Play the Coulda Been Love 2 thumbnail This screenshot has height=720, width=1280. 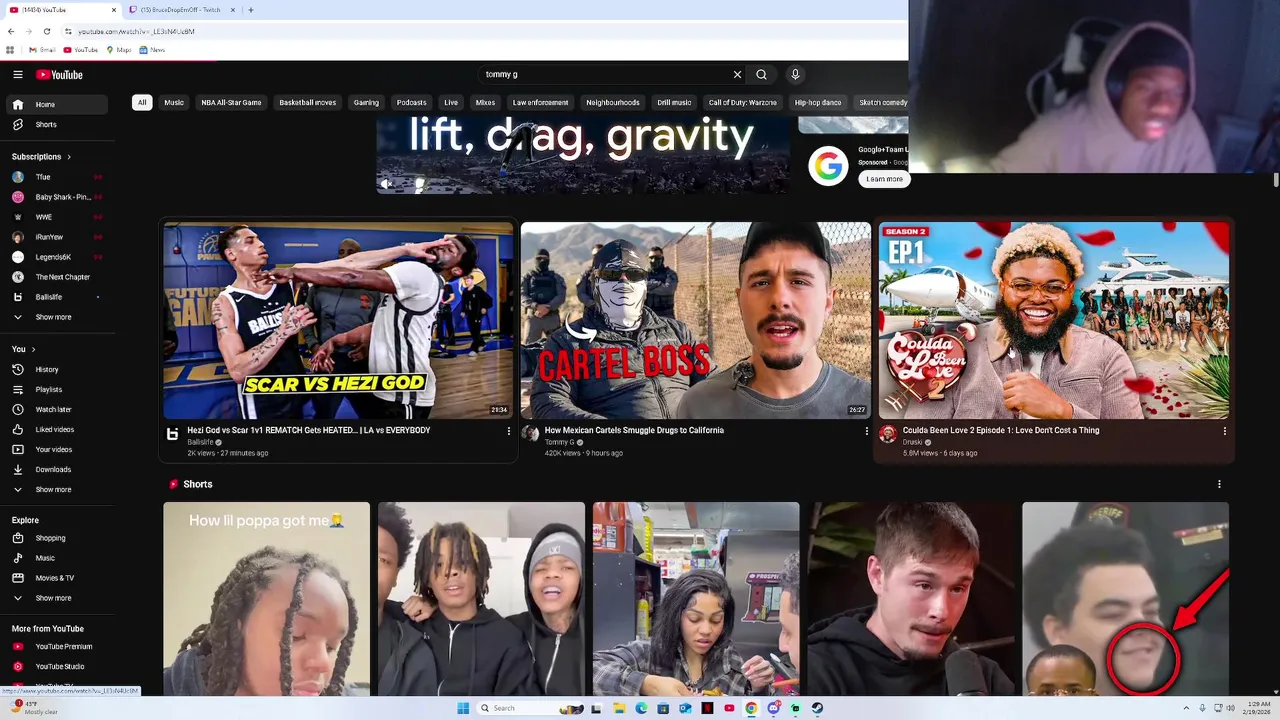tap(1054, 320)
